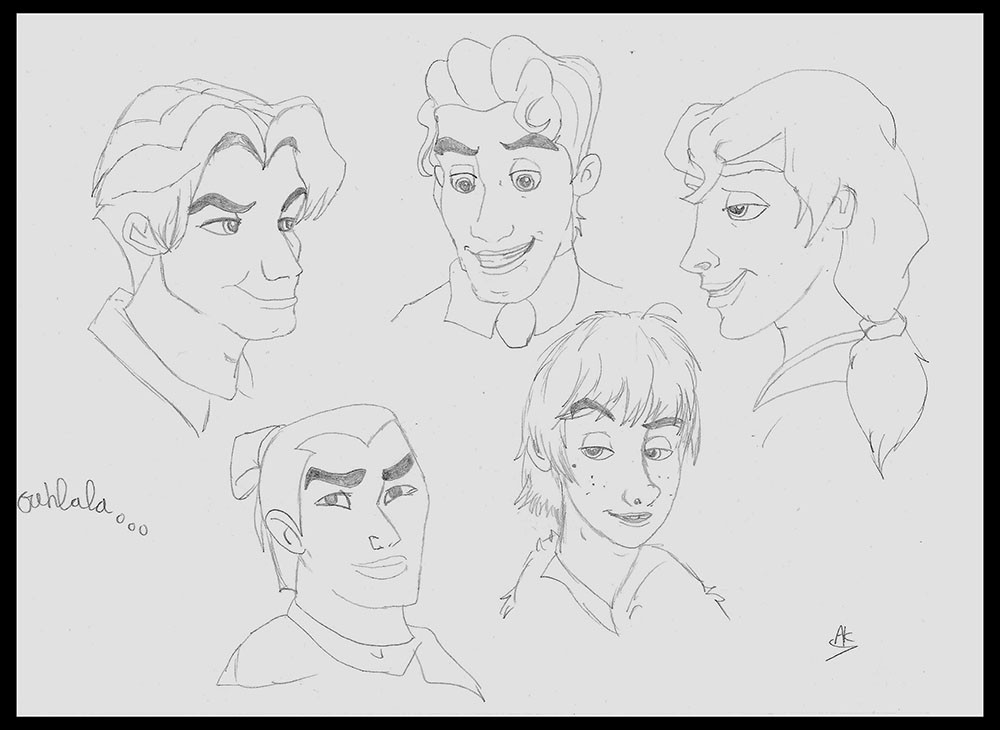Select the ear of the middle-parted hair man
1000x730 pixels.
click(141, 233)
